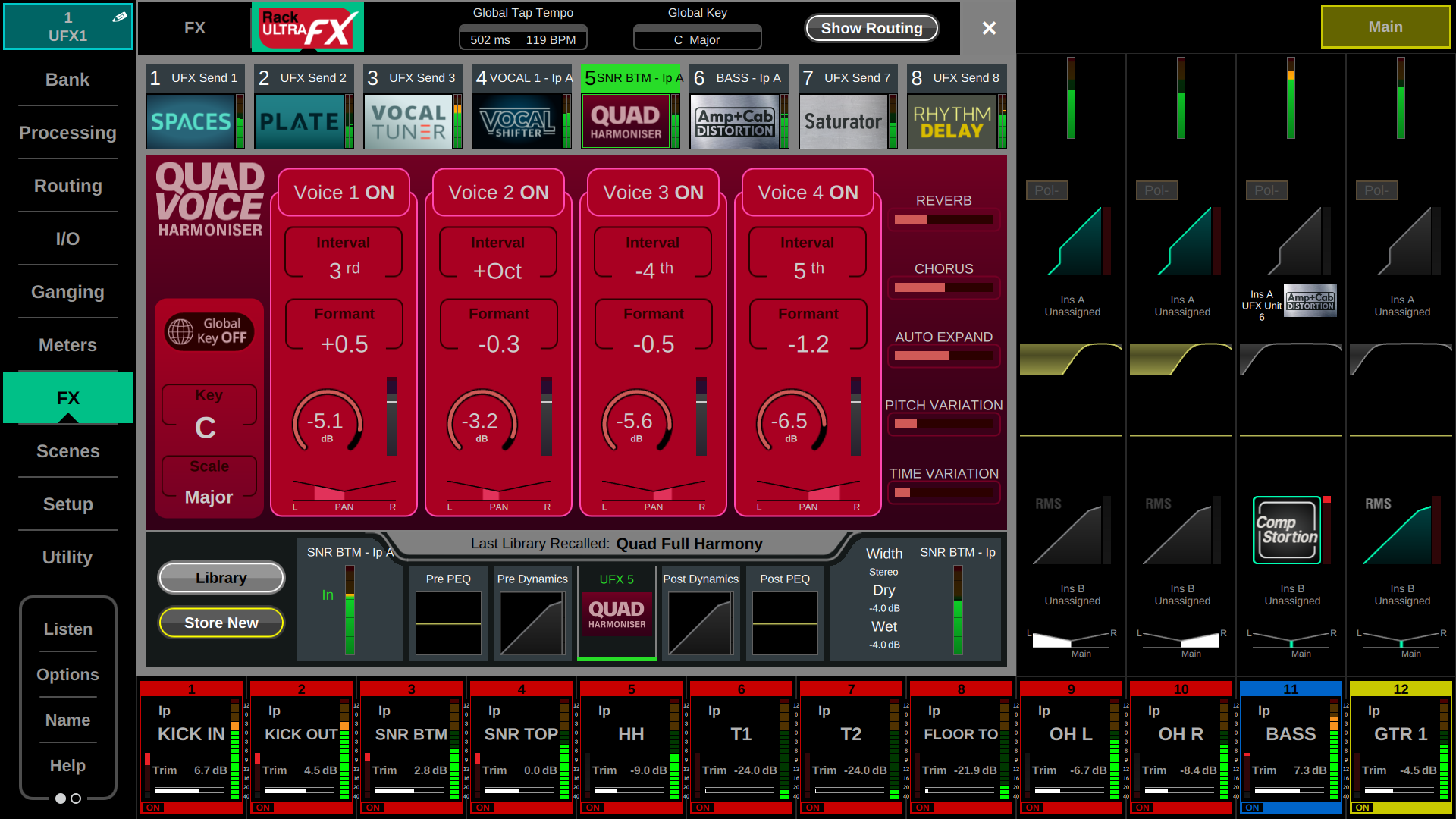Select the SPACES reverb FX unit
Viewport: 1456px width, 819px height.
tap(191, 121)
